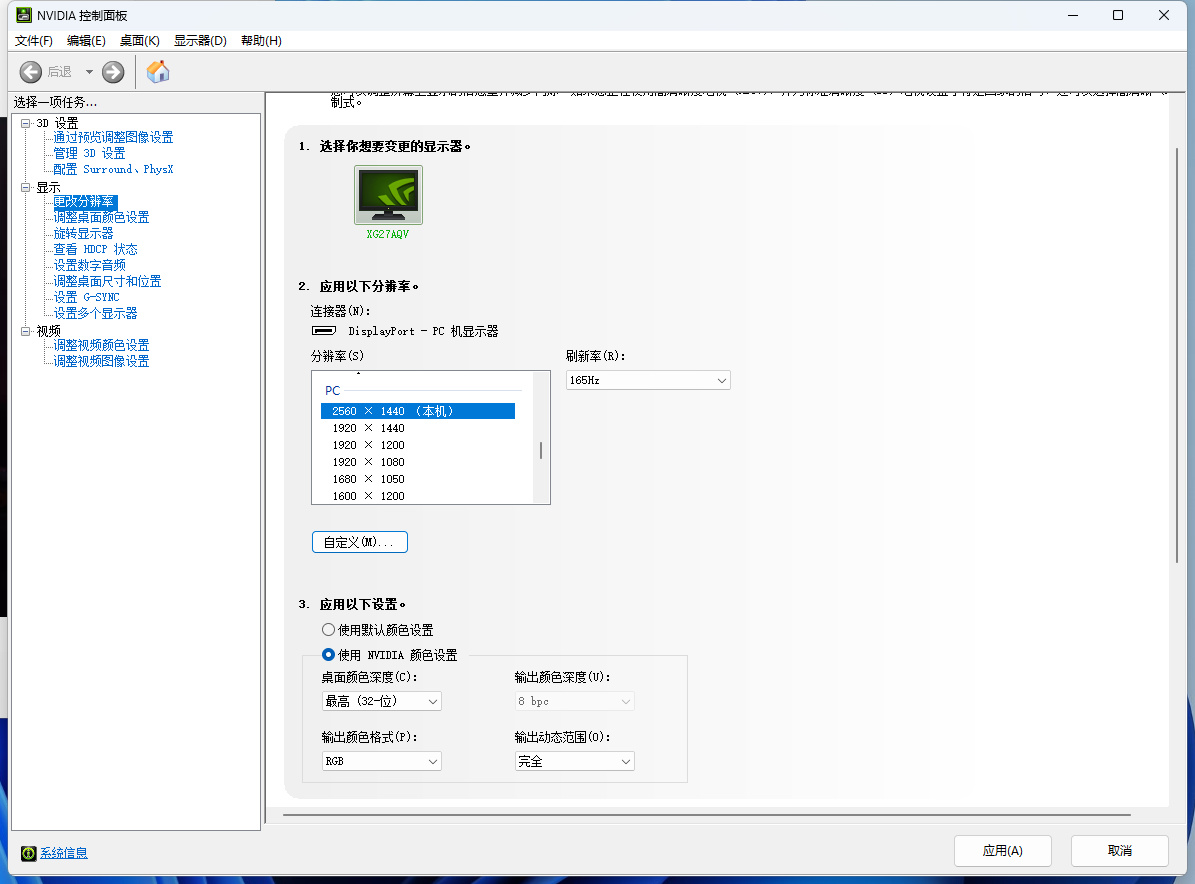Collapse the 3D 设置 tree node

pyautogui.click(x=25, y=123)
